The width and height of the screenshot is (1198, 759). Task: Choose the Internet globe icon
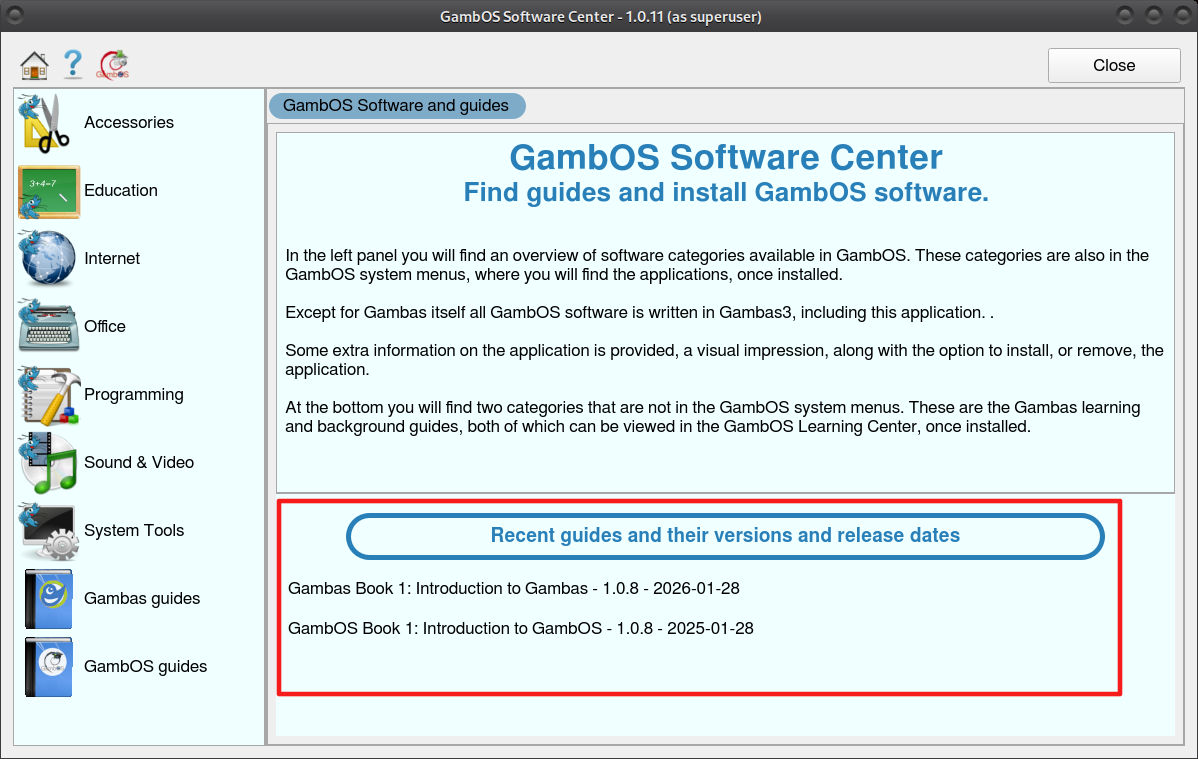[x=47, y=259]
